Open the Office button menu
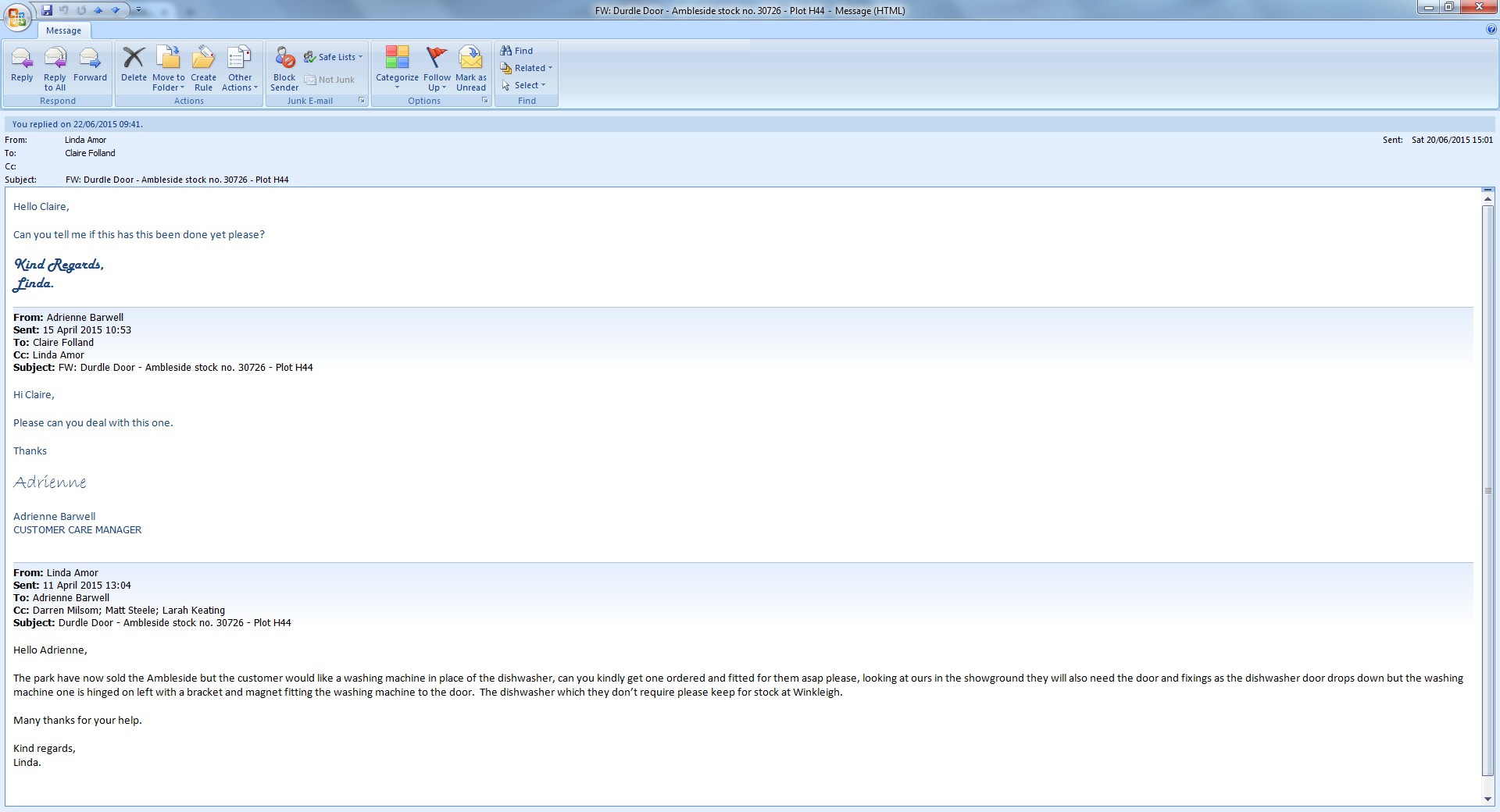This screenshot has width=1500, height=812. coord(17,16)
